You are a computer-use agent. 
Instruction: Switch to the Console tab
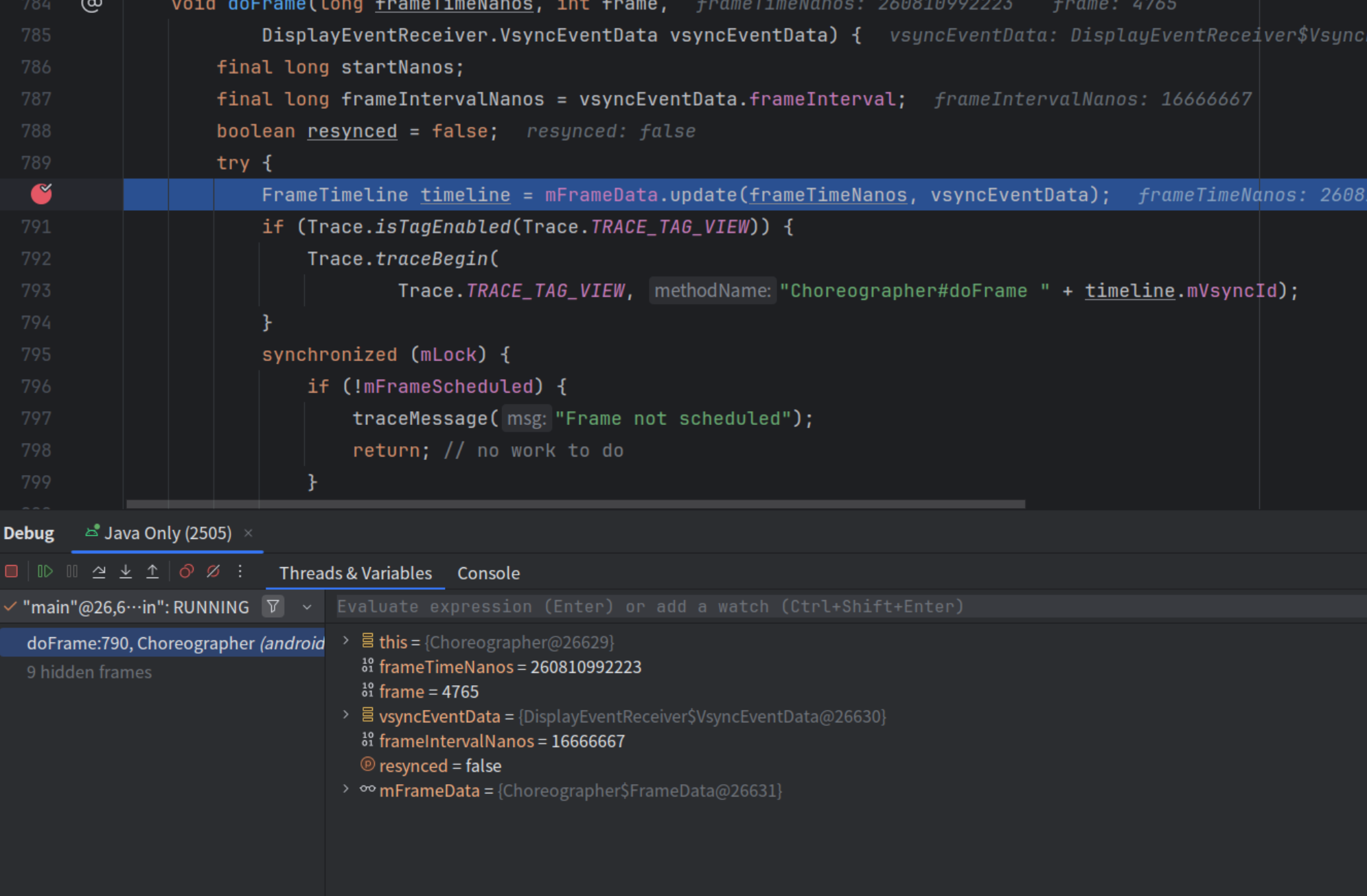[488, 573]
